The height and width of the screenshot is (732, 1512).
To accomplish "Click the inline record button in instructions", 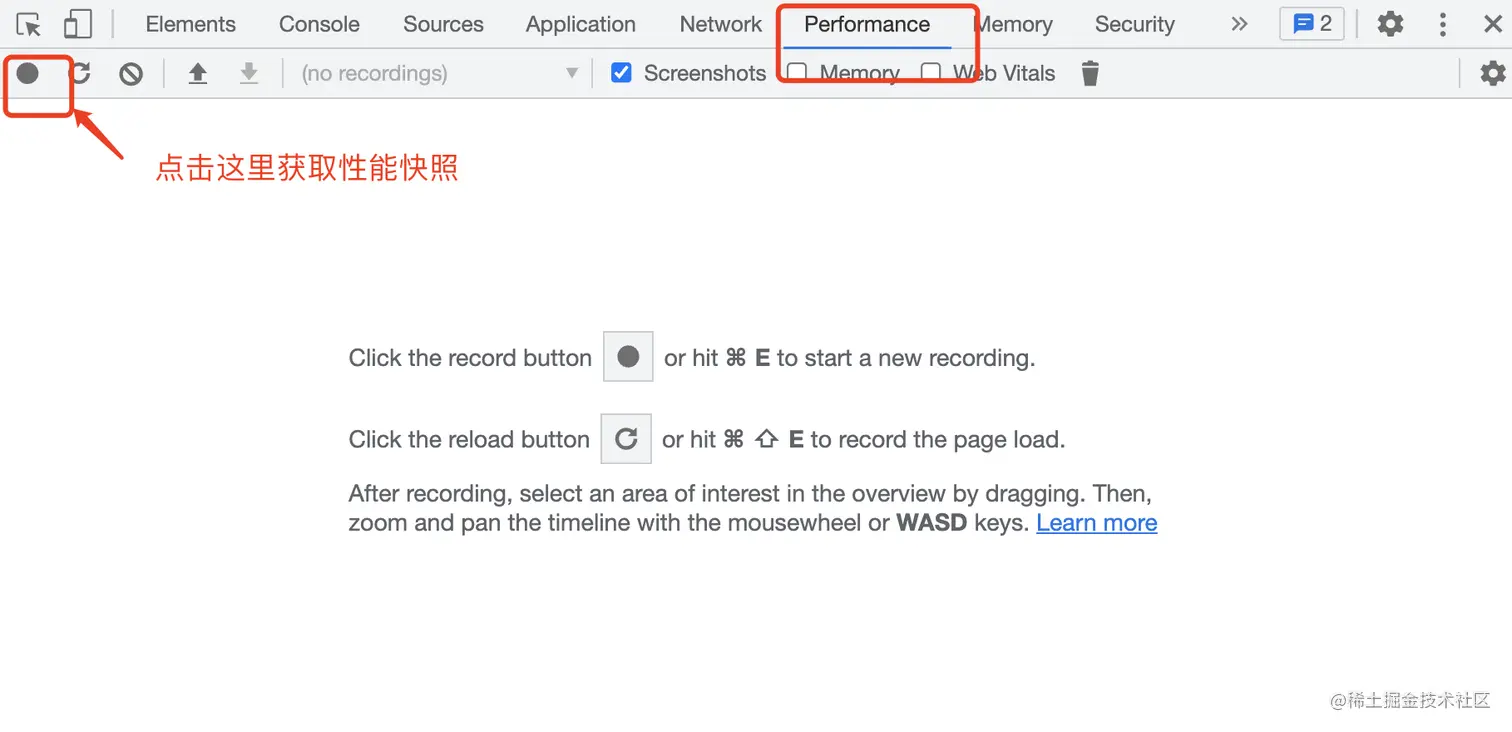I will coord(628,357).
